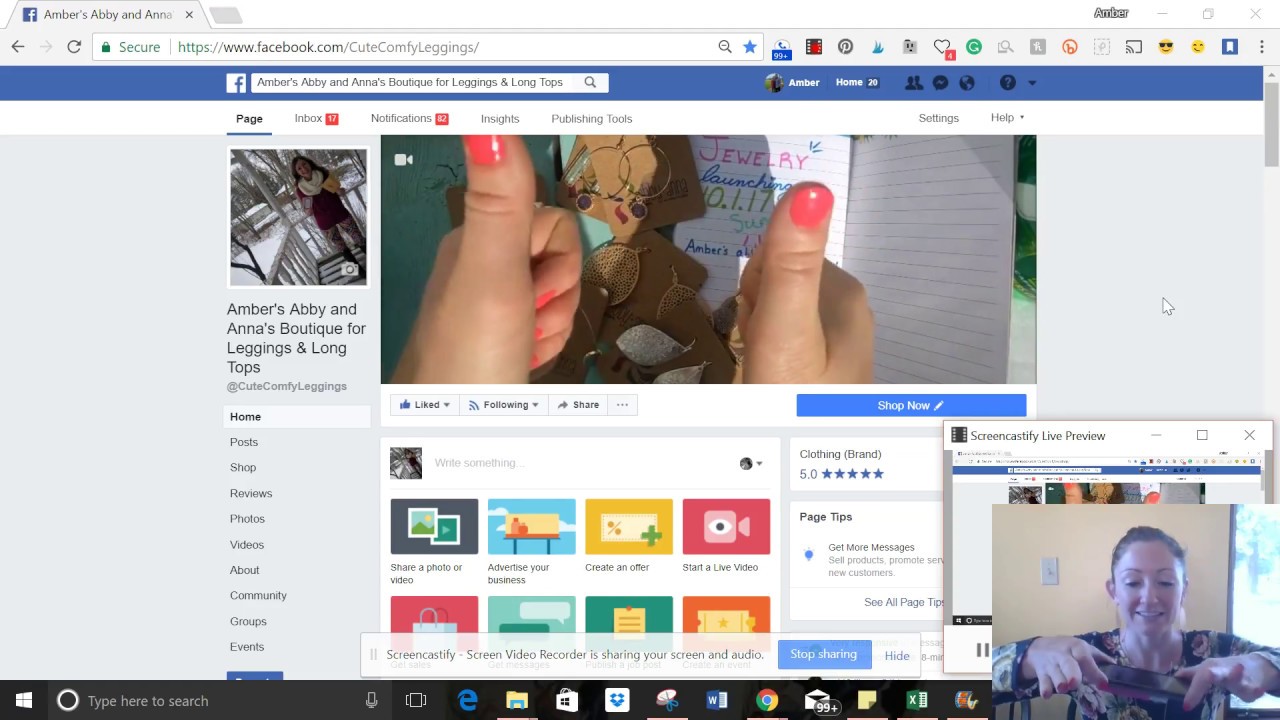This screenshot has width=1280, height=720.
Task: Open the Grammarly extension icon
Action: coord(974,47)
